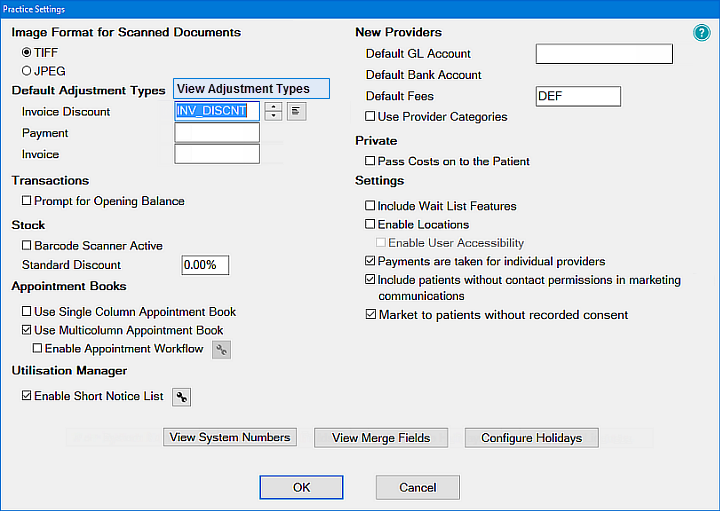Open Short Notice List configuration icon
The height and width of the screenshot is (511, 720).
coord(181,397)
